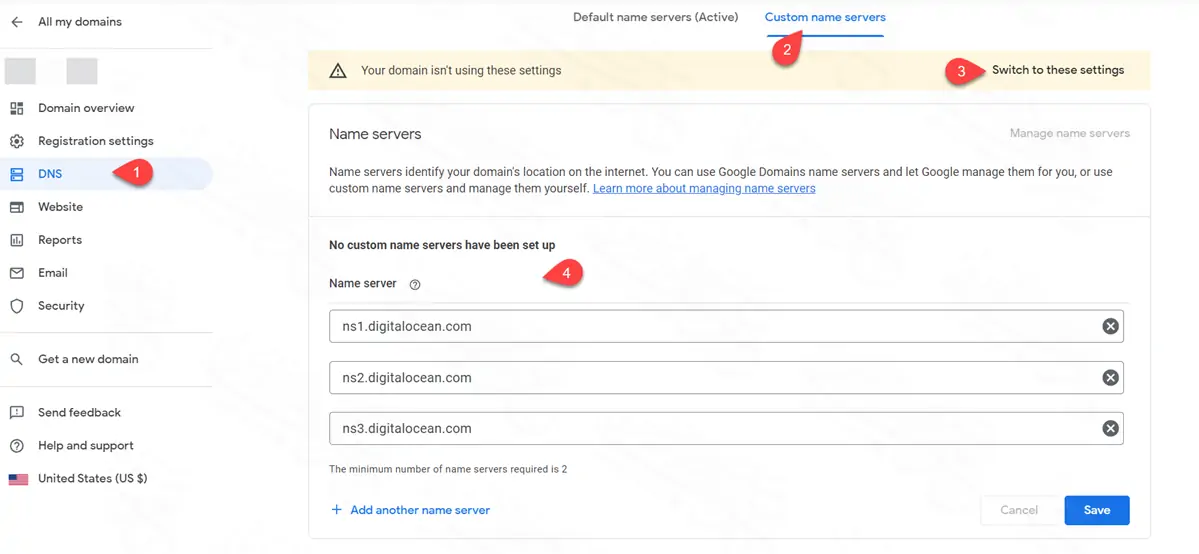Change the United States (US $) region

[x=92, y=479]
